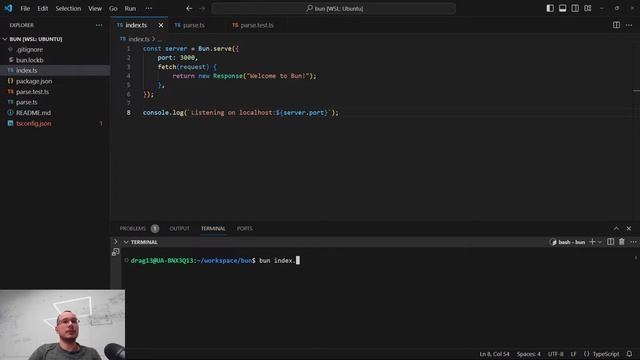
Task: Close the bottom panel
Action: click(629, 229)
